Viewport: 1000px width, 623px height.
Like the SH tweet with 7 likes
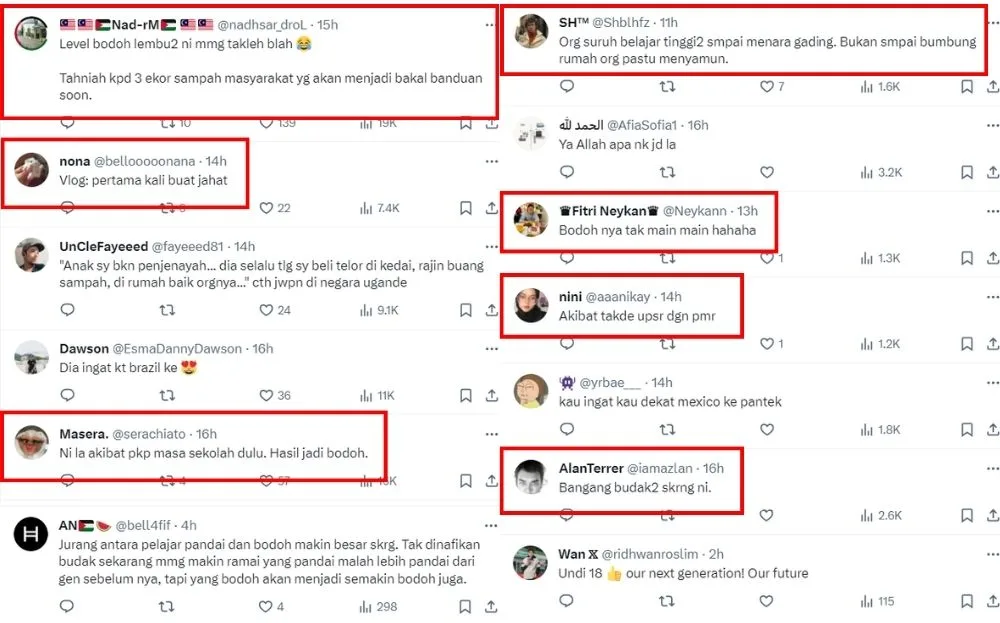coord(767,87)
